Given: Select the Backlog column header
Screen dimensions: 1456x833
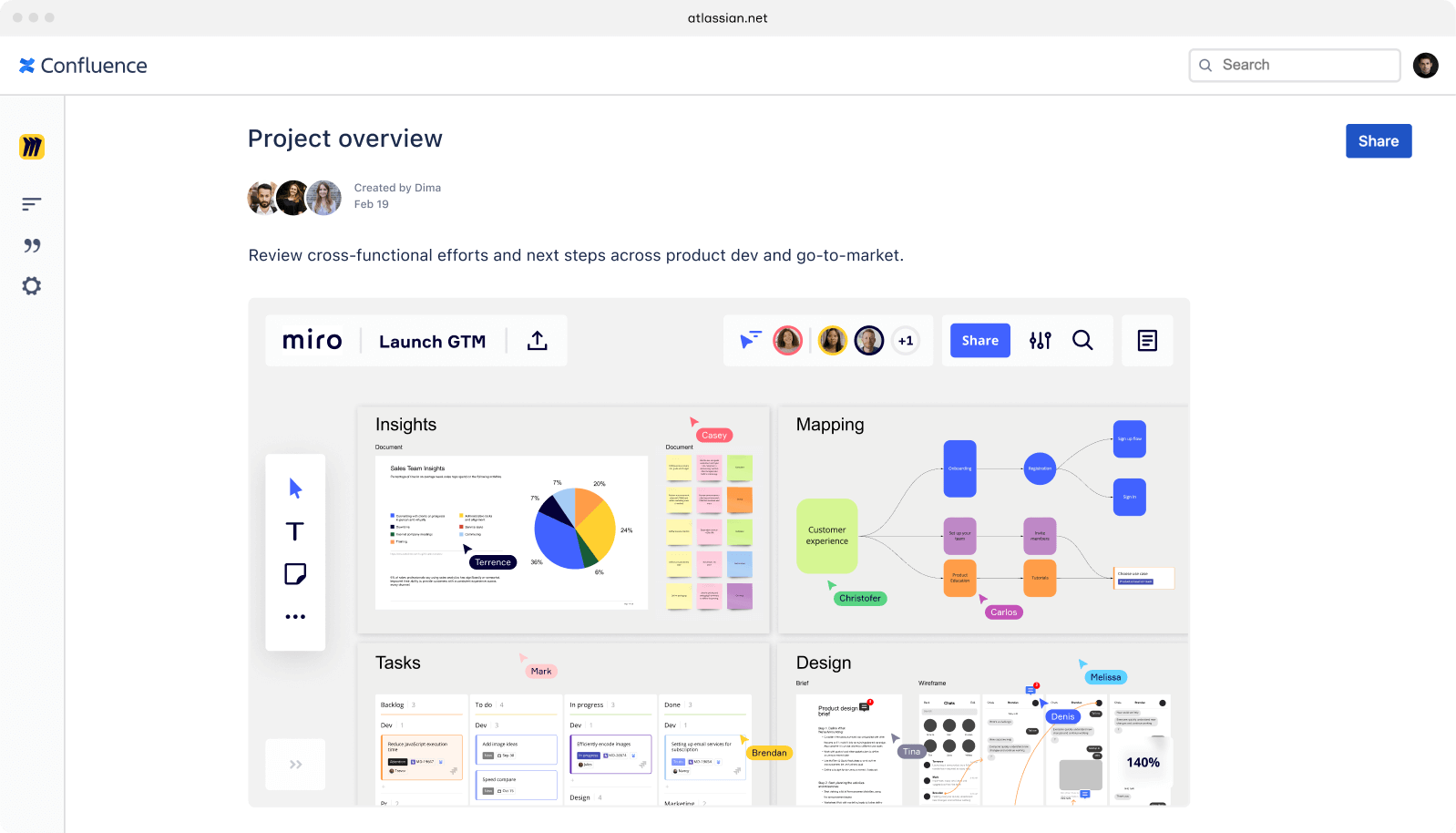Looking at the screenshot, I should pos(393,705).
